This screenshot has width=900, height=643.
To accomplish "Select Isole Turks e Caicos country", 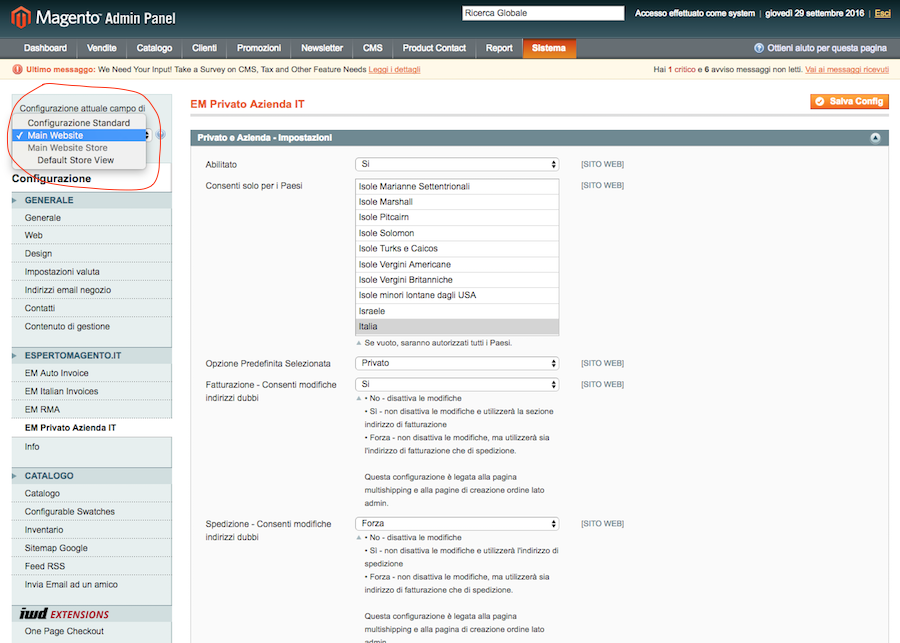I will (x=457, y=249).
